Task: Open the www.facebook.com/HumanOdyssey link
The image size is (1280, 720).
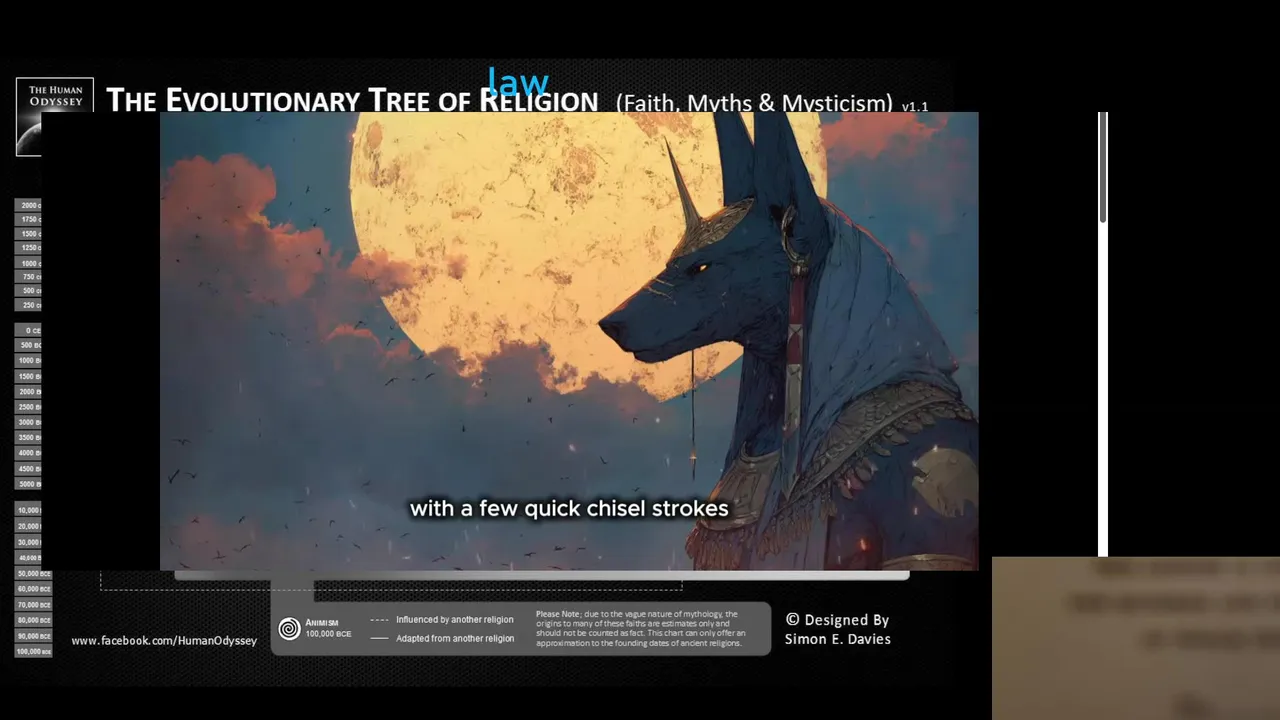Action: point(164,641)
